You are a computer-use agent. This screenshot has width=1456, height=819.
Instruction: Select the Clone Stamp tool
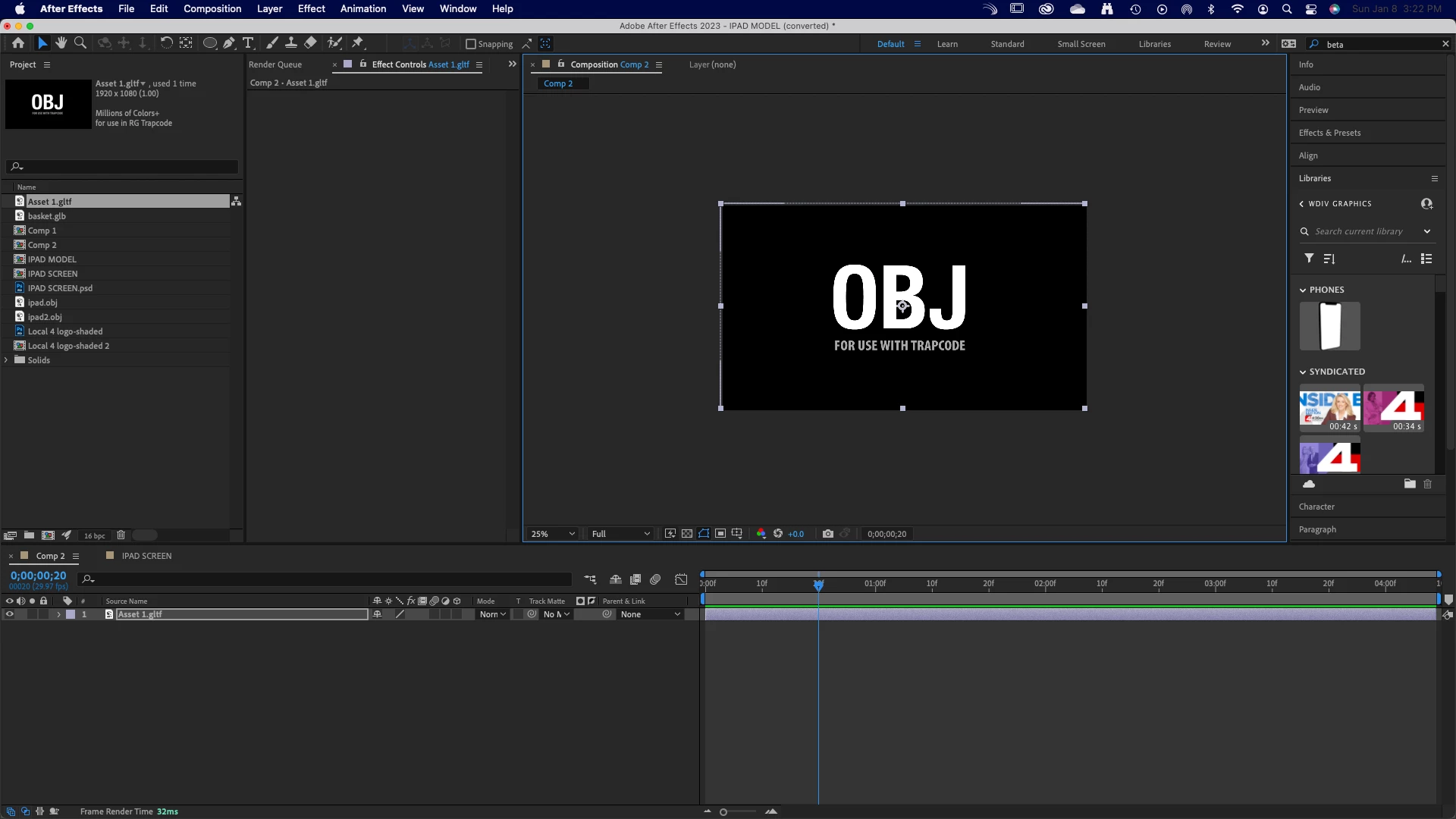coord(290,43)
